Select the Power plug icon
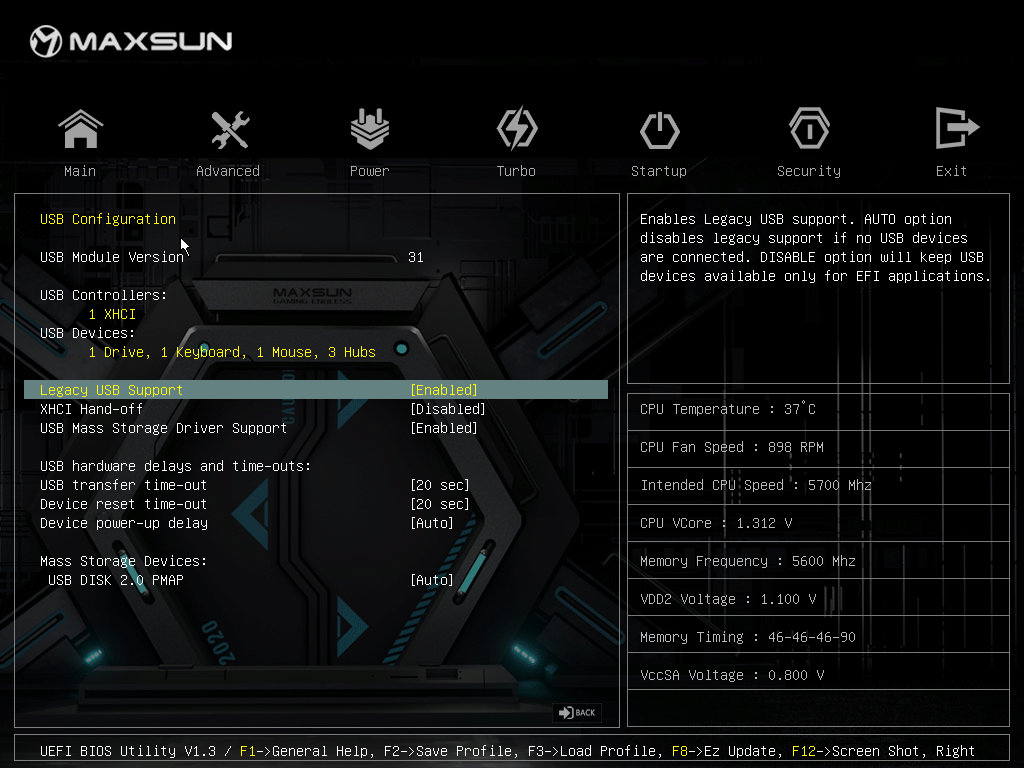The height and width of the screenshot is (768, 1024). click(x=370, y=129)
